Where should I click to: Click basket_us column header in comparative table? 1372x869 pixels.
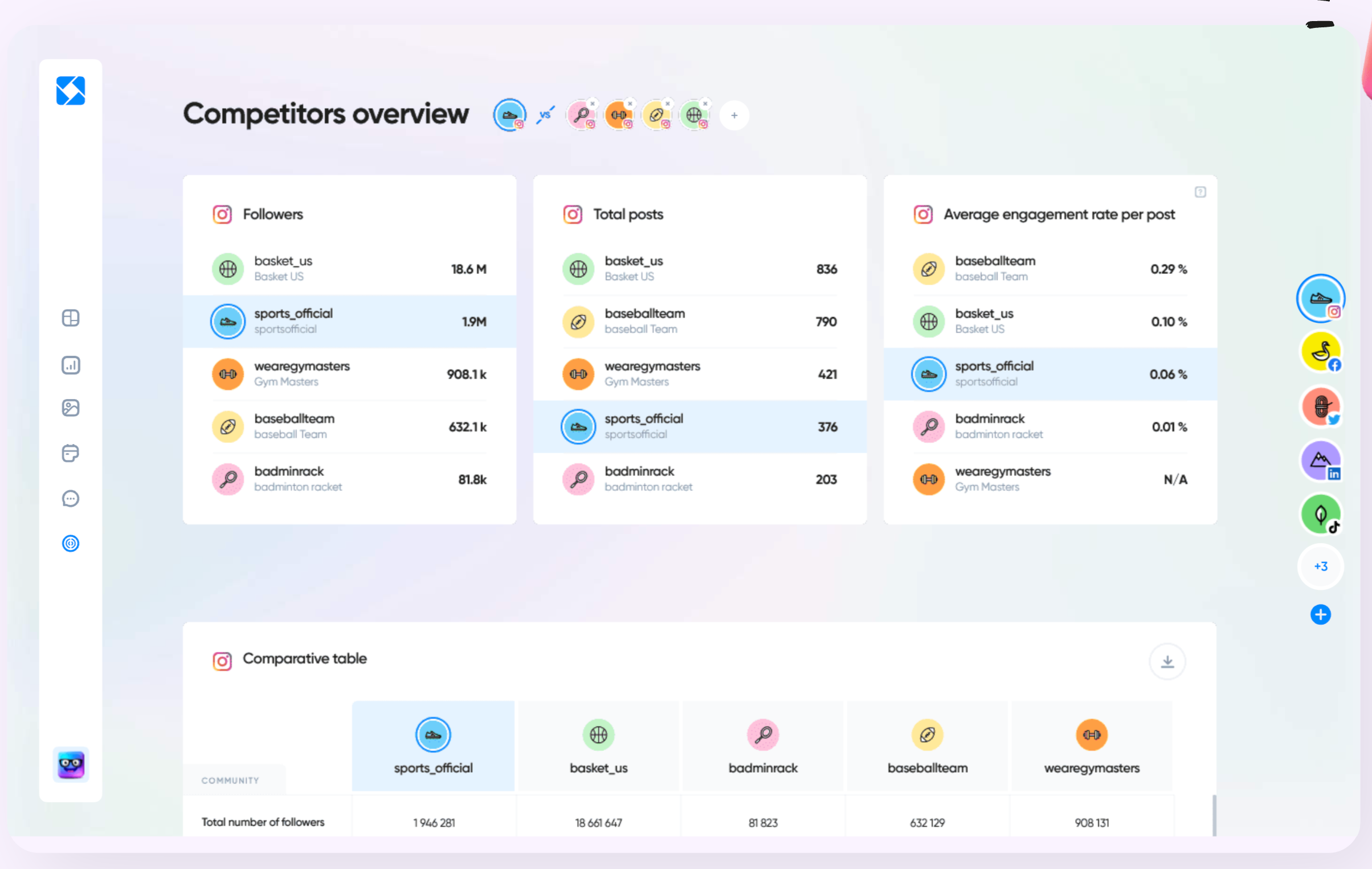click(598, 746)
